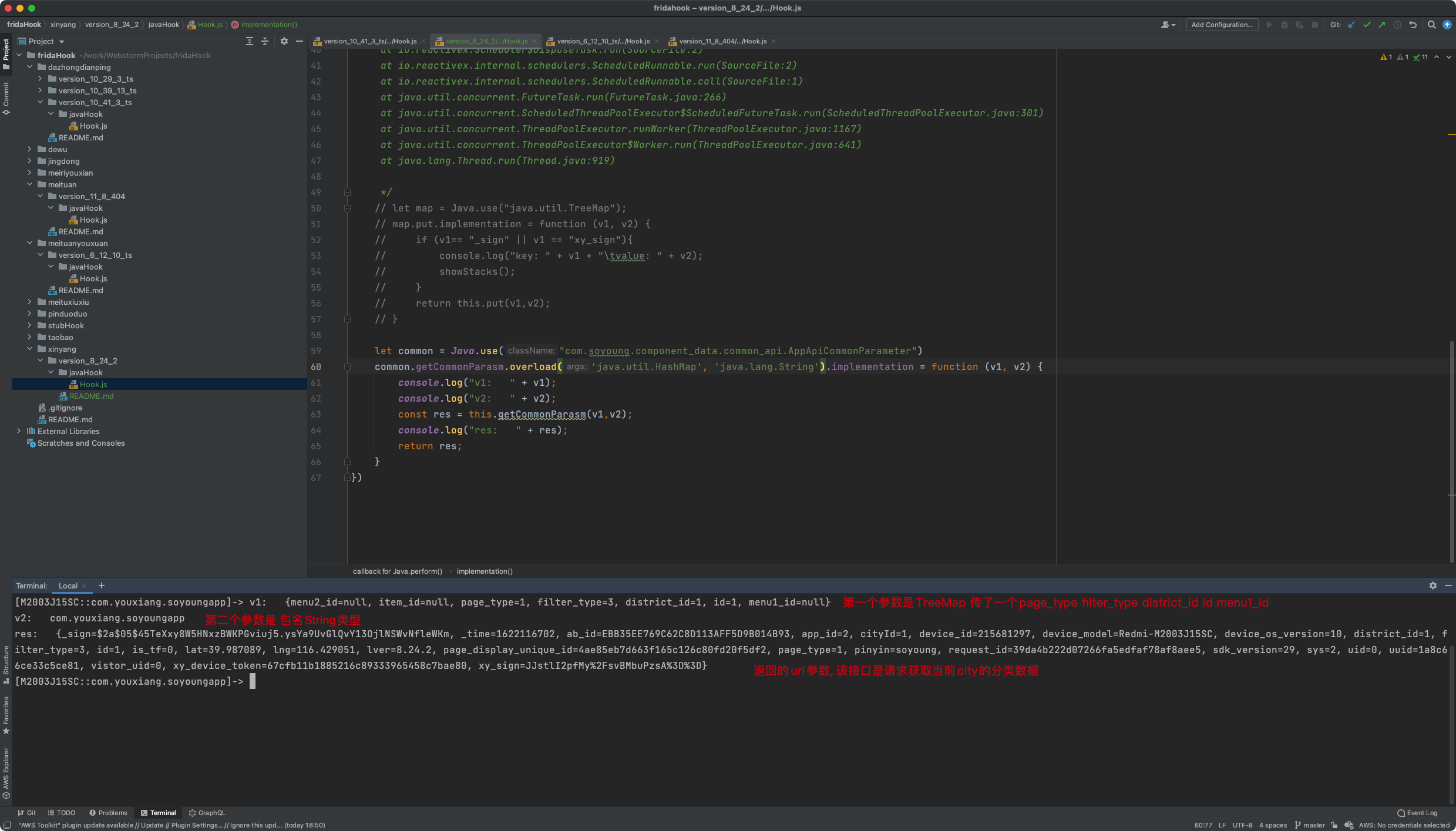Viewport: 1456px width, 831px height.
Task: Open Search Everywhere magnifier
Action: (x=1432, y=25)
